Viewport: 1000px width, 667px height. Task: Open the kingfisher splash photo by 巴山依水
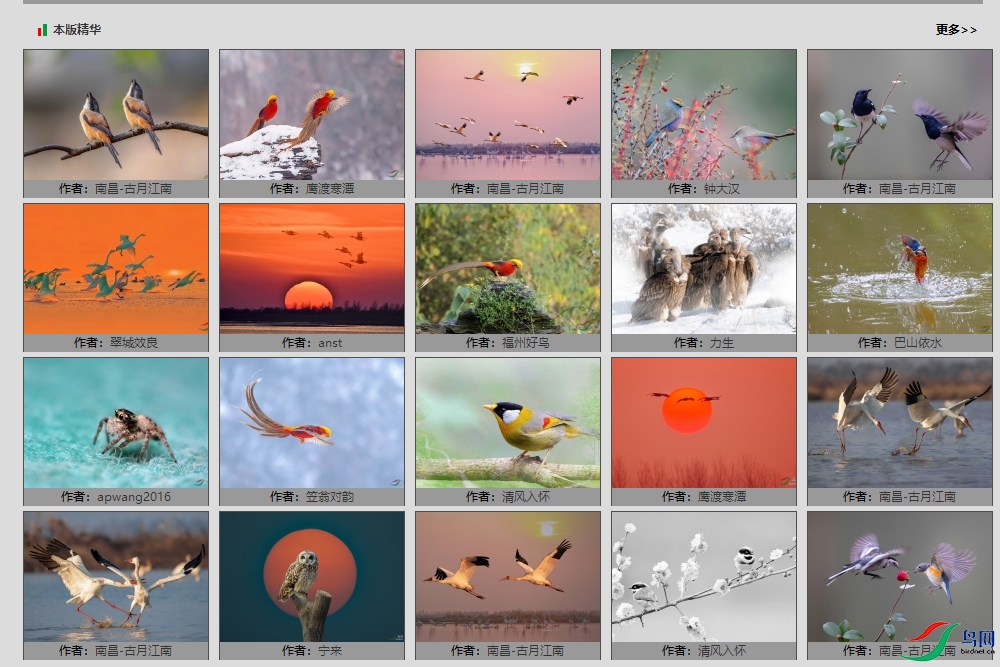[x=899, y=268]
